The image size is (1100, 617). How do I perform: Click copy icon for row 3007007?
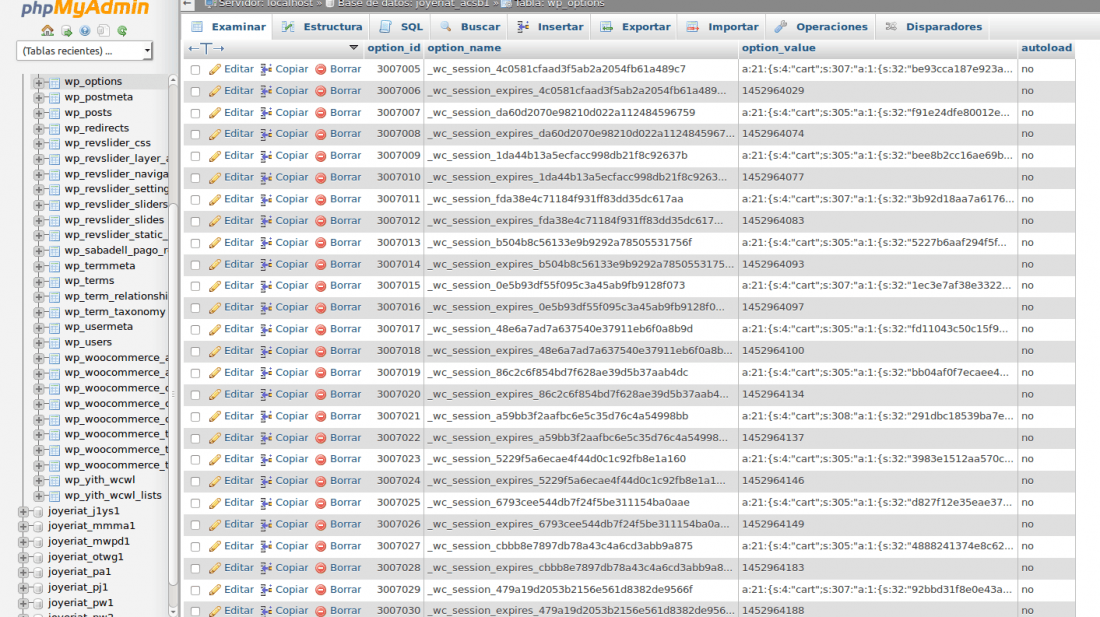pyautogui.click(x=266, y=113)
